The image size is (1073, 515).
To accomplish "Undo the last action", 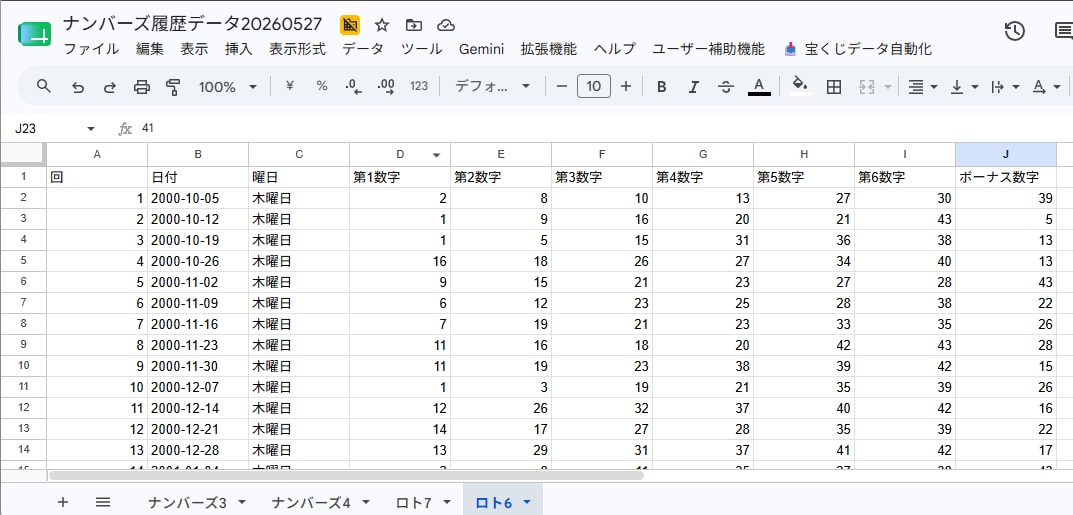I will [x=78, y=87].
